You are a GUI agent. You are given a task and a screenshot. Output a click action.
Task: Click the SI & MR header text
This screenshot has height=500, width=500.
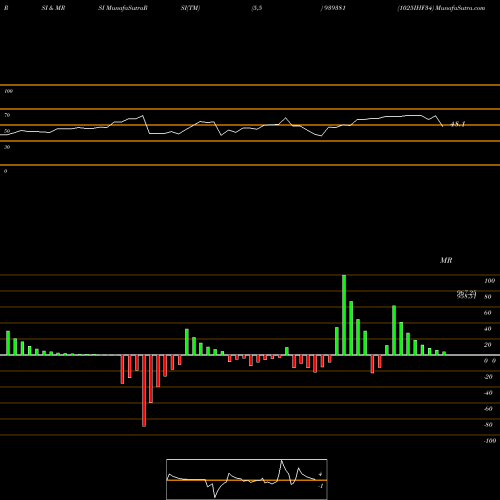[x=53, y=8]
